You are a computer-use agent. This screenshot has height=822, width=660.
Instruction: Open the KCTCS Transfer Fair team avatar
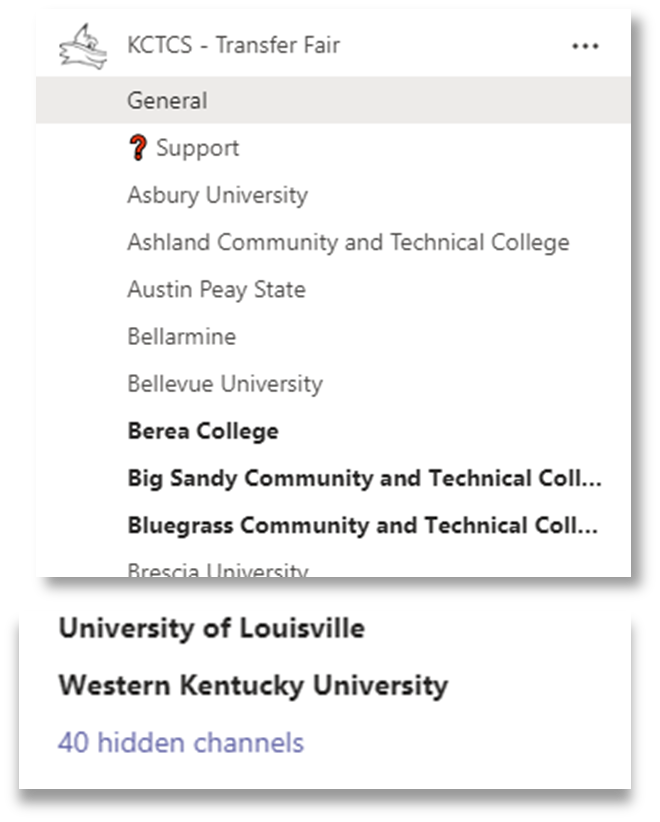click(83, 46)
